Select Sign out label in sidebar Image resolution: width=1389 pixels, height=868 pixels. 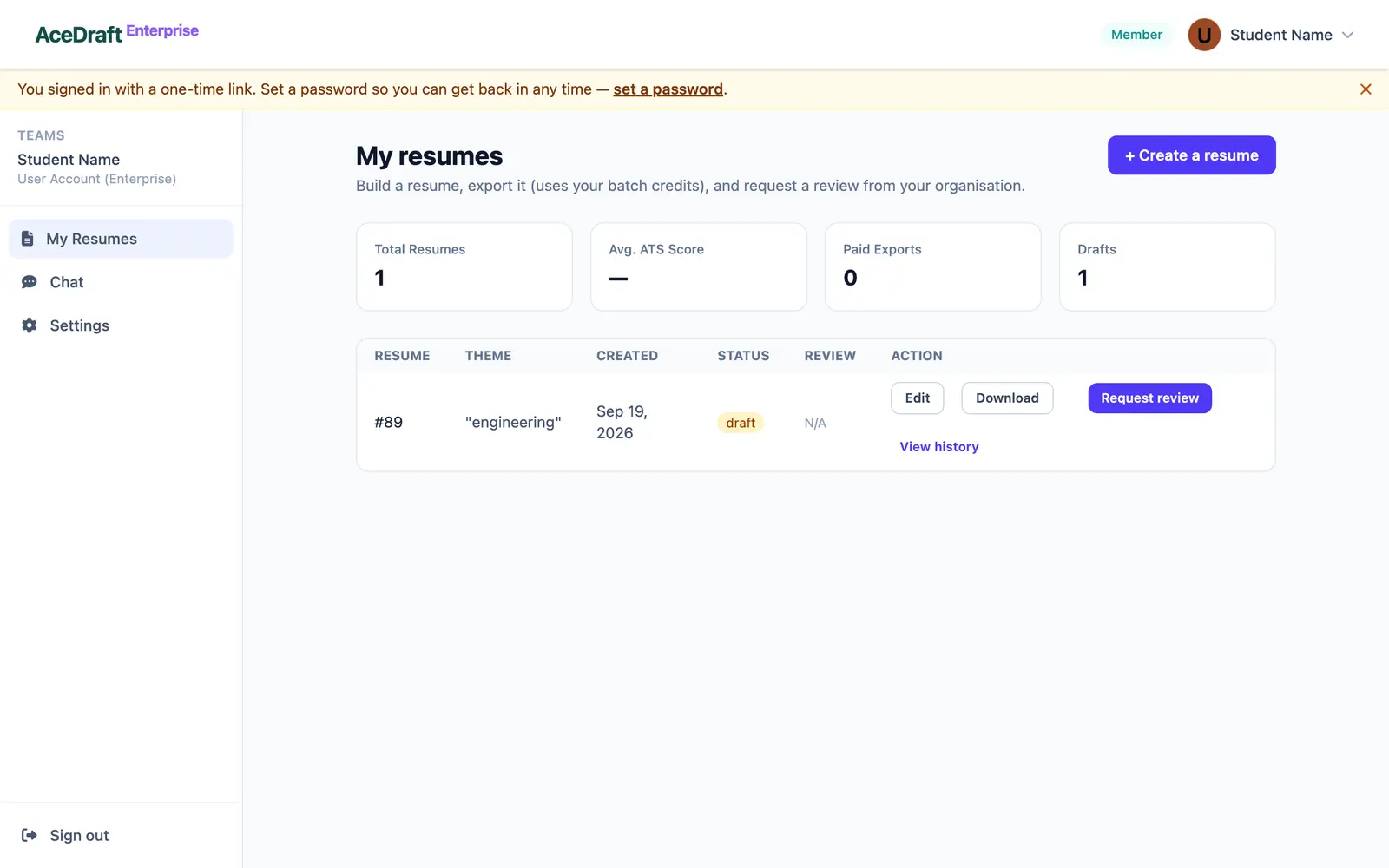pyautogui.click(x=79, y=835)
